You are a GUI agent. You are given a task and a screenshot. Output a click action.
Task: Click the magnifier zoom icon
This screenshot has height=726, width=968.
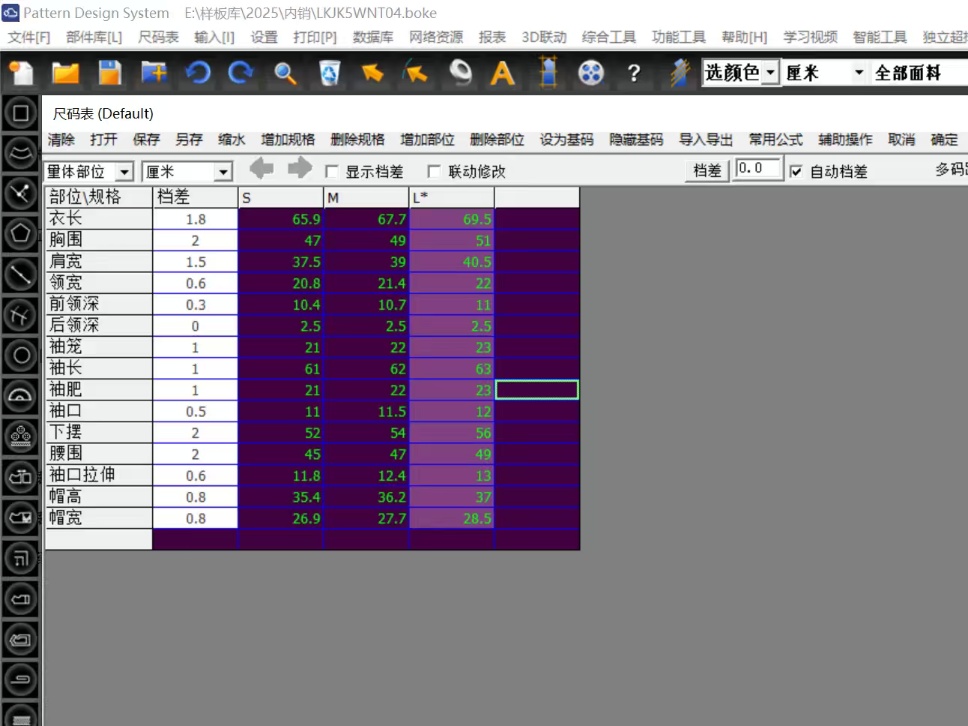[x=285, y=73]
